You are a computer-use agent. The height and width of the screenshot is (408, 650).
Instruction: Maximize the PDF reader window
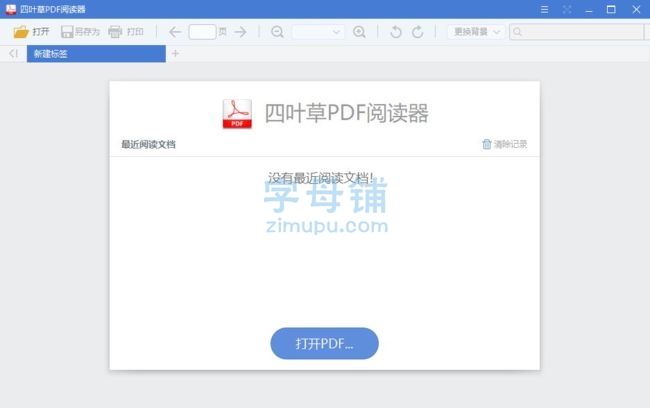point(611,10)
